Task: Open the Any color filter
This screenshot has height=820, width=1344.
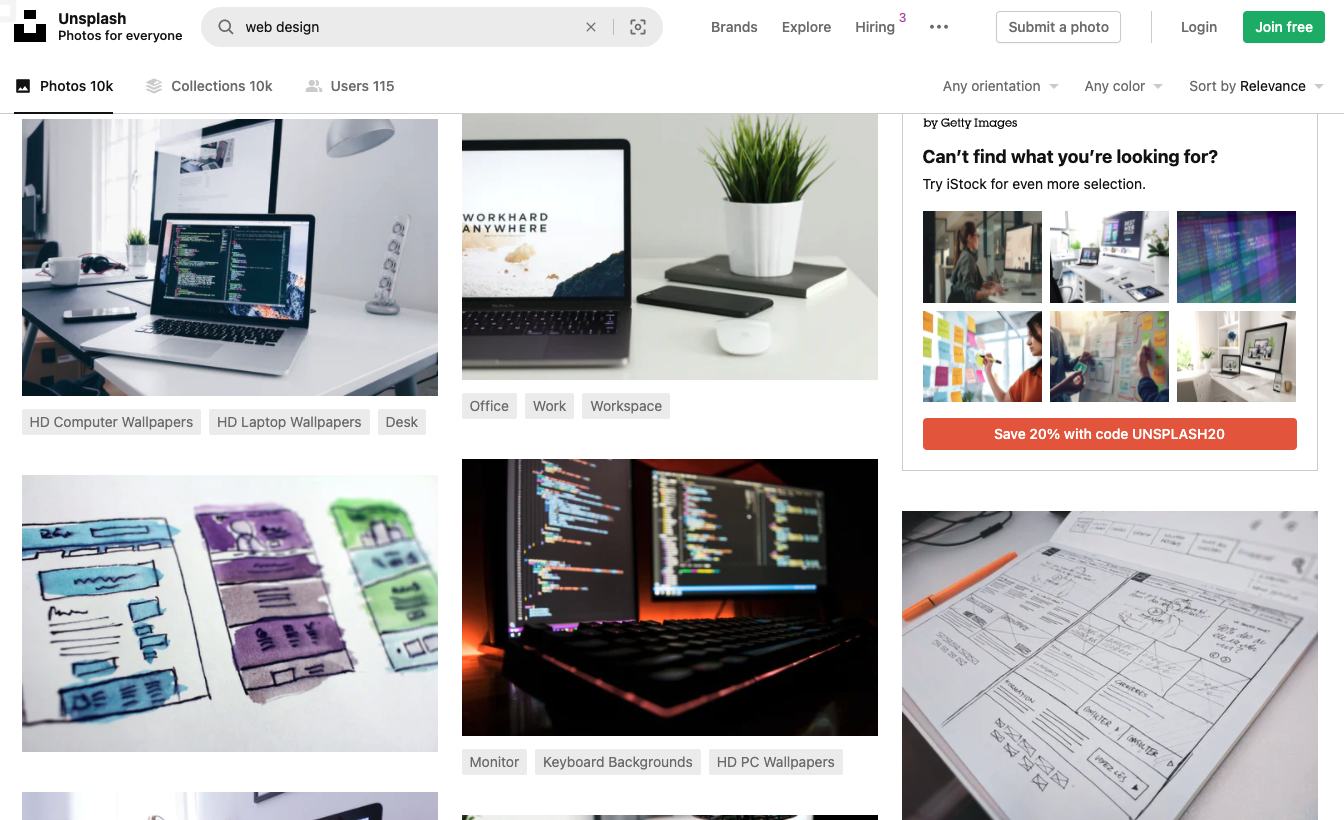Action: [1123, 86]
